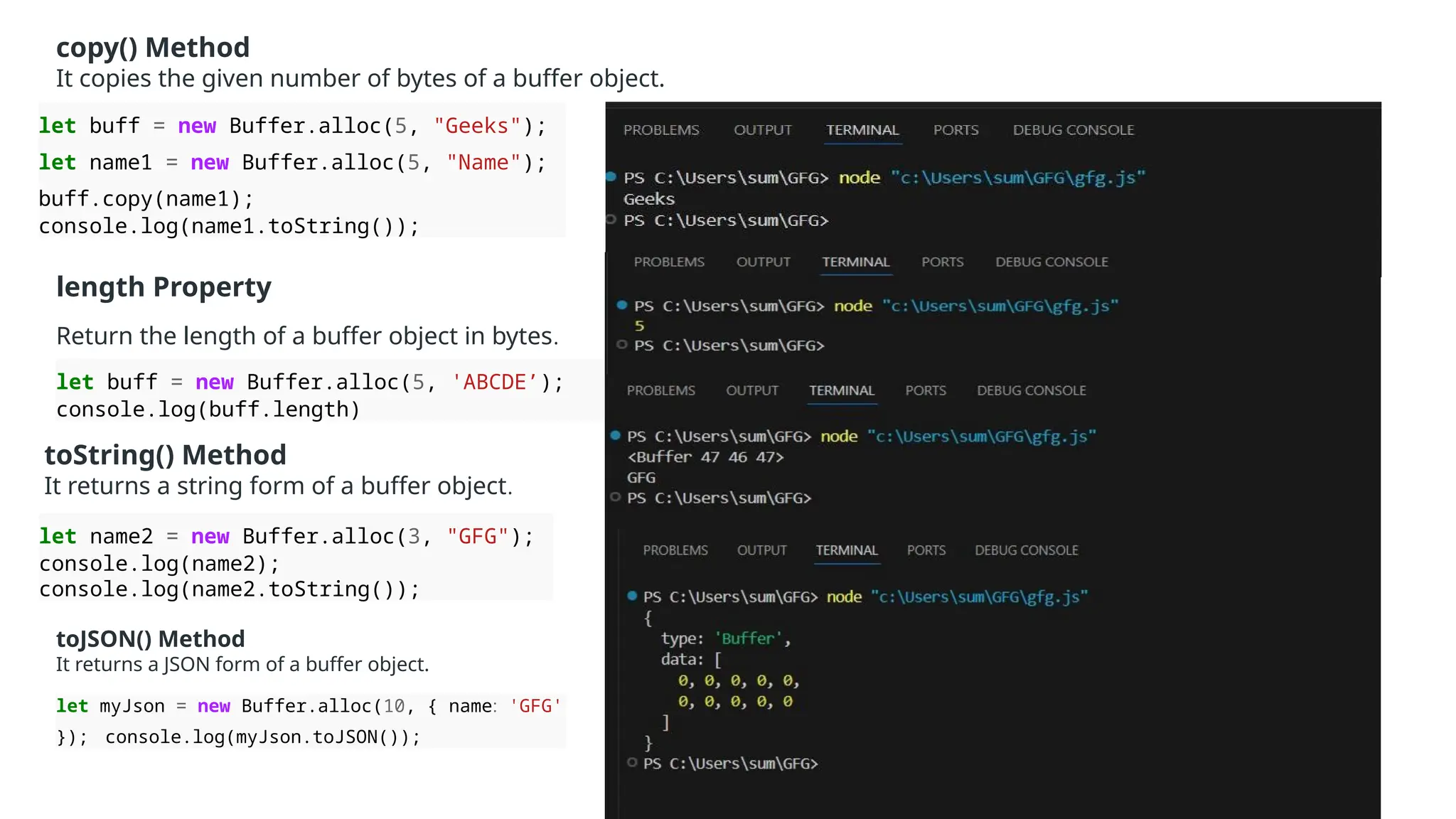
Task: Open DEBUG CONSOLE tab above the type: 'Buffer' output
Action: (x=1027, y=550)
